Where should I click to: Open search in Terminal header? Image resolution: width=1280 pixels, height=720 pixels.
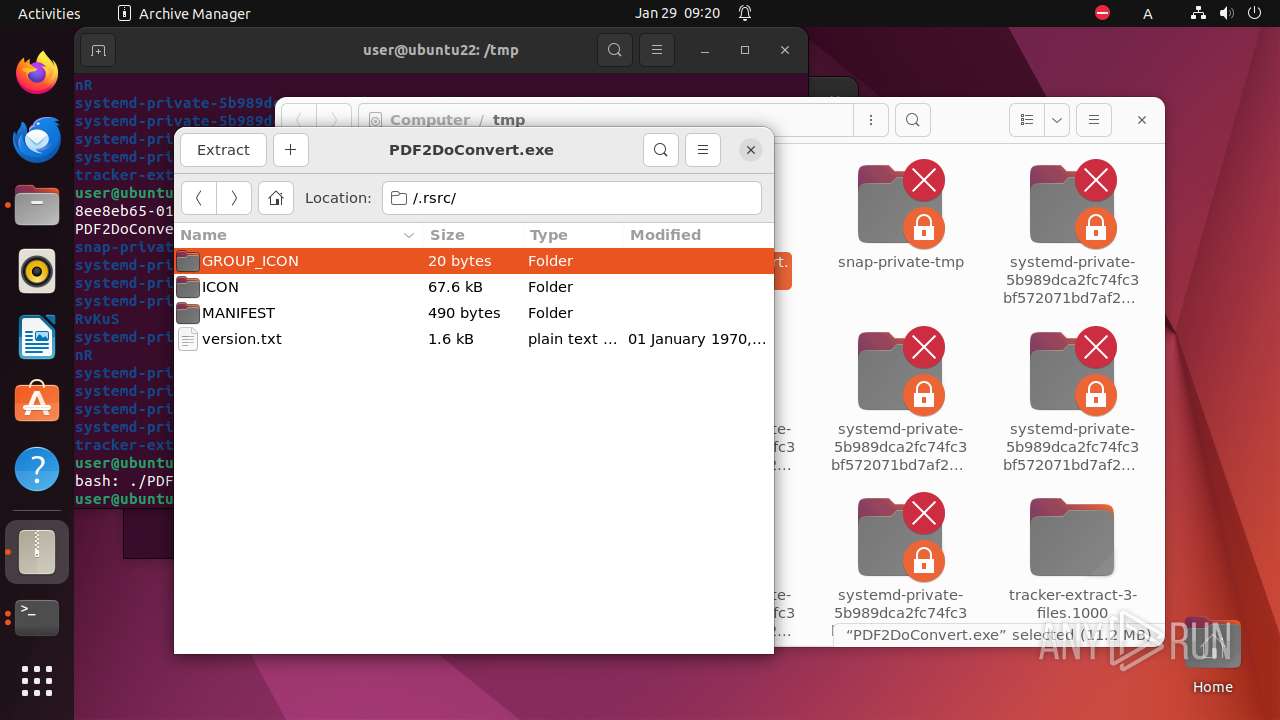pos(615,50)
